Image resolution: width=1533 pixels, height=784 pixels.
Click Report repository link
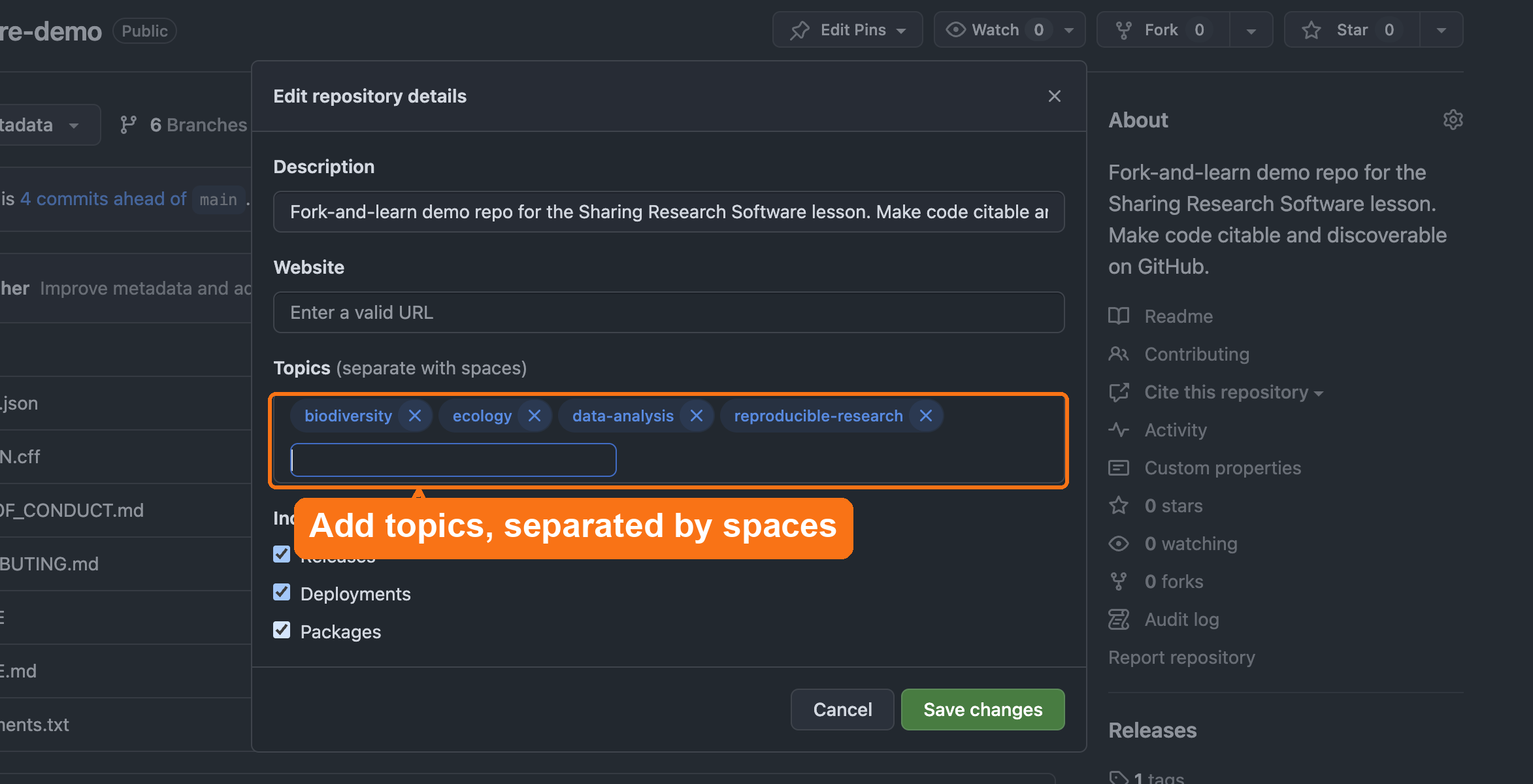coord(1181,657)
